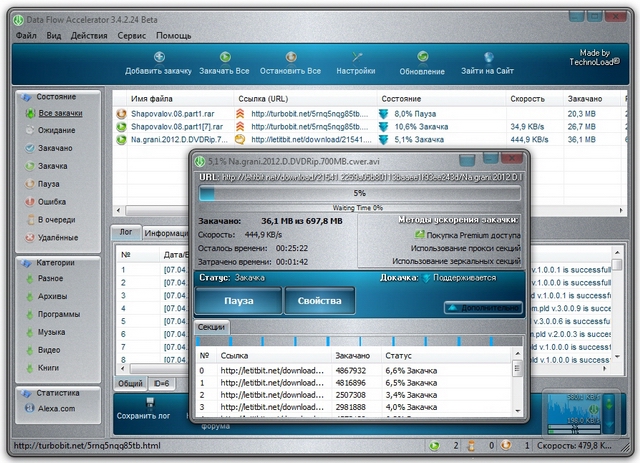Image resolution: width=640 pixels, height=463 pixels.
Task: Show the Ошибка status filter
Action: (x=53, y=201)
